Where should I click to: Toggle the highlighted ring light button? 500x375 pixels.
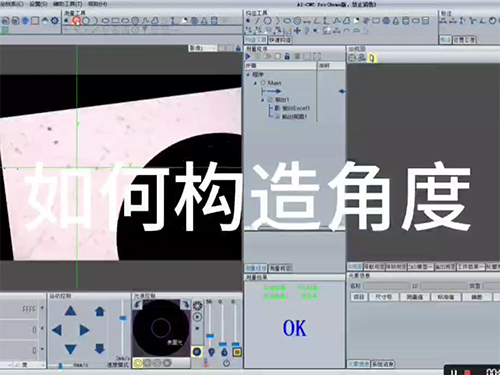tap(197, 352)
